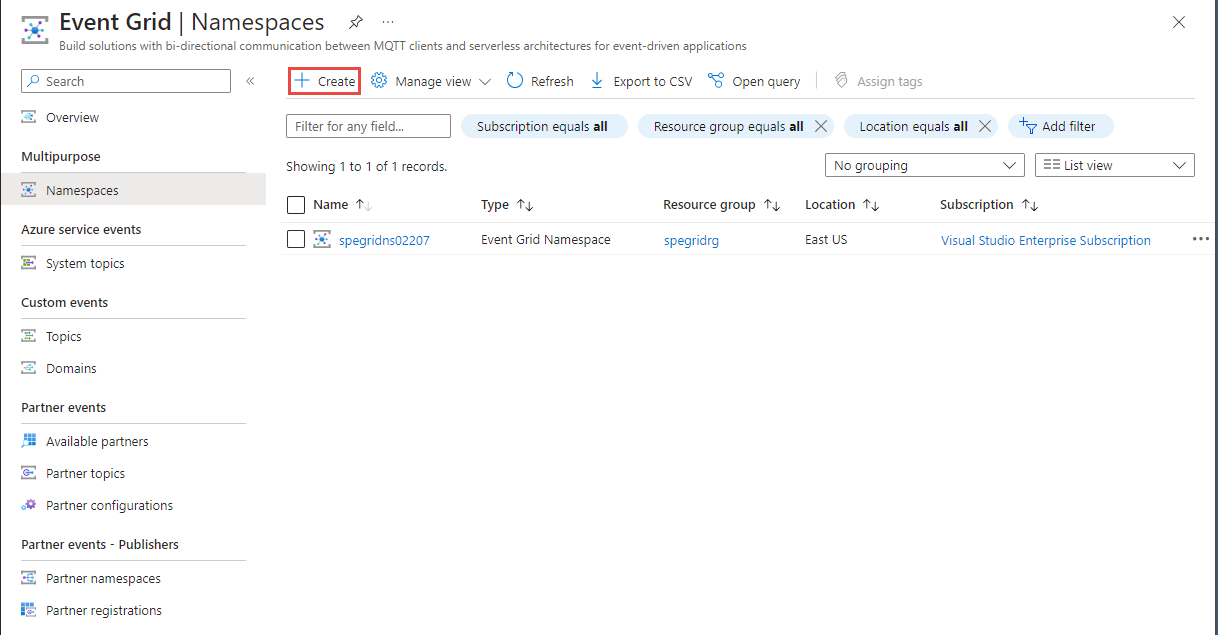Click the Partner namespaces icon
Image resolution: width=1218 pixels, height=635 pixels.
(x=29, y=578)
